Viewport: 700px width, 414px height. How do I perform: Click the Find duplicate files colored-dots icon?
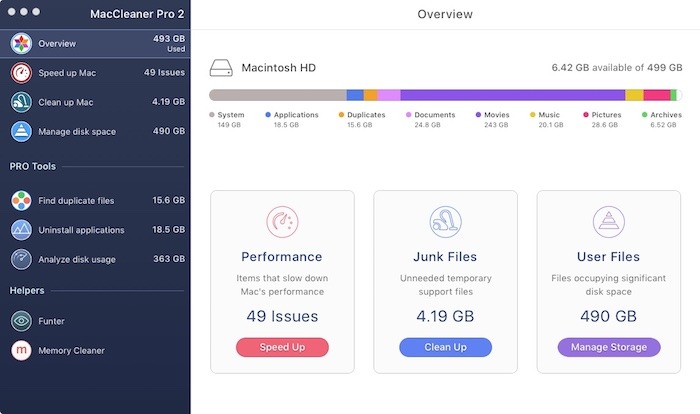[x=21, y=201]
